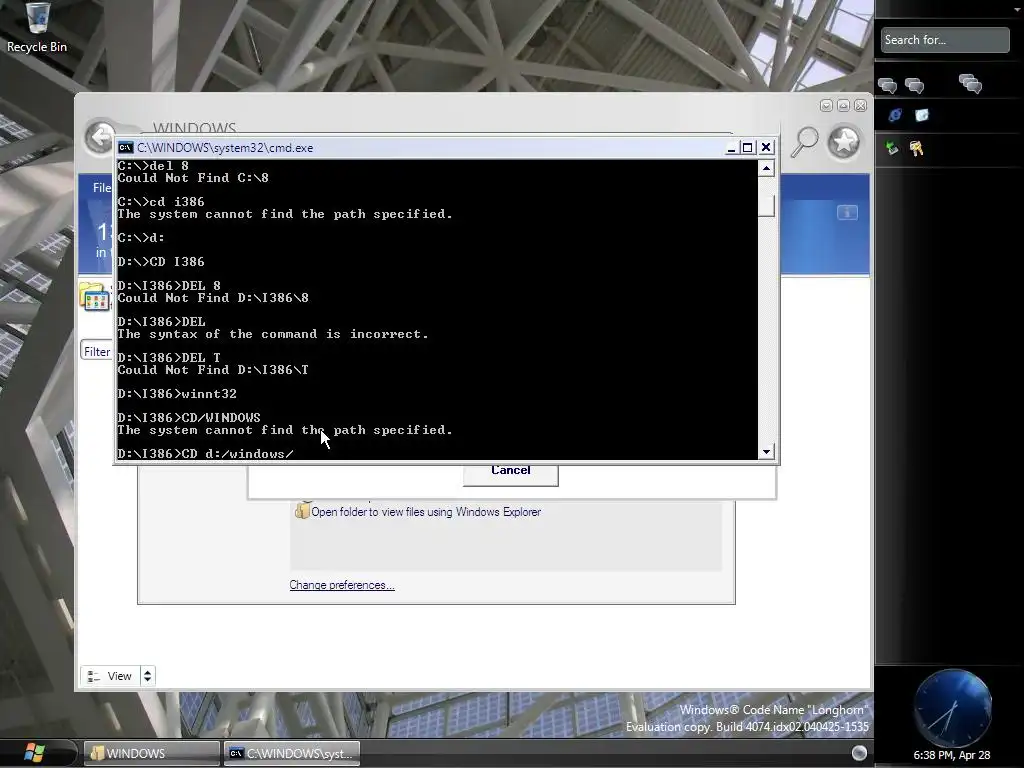The width and height of the screenshot is (1024, 768).
Task: Click Cancel in the dialog behind cmd
Action: (x=511, y=474)
